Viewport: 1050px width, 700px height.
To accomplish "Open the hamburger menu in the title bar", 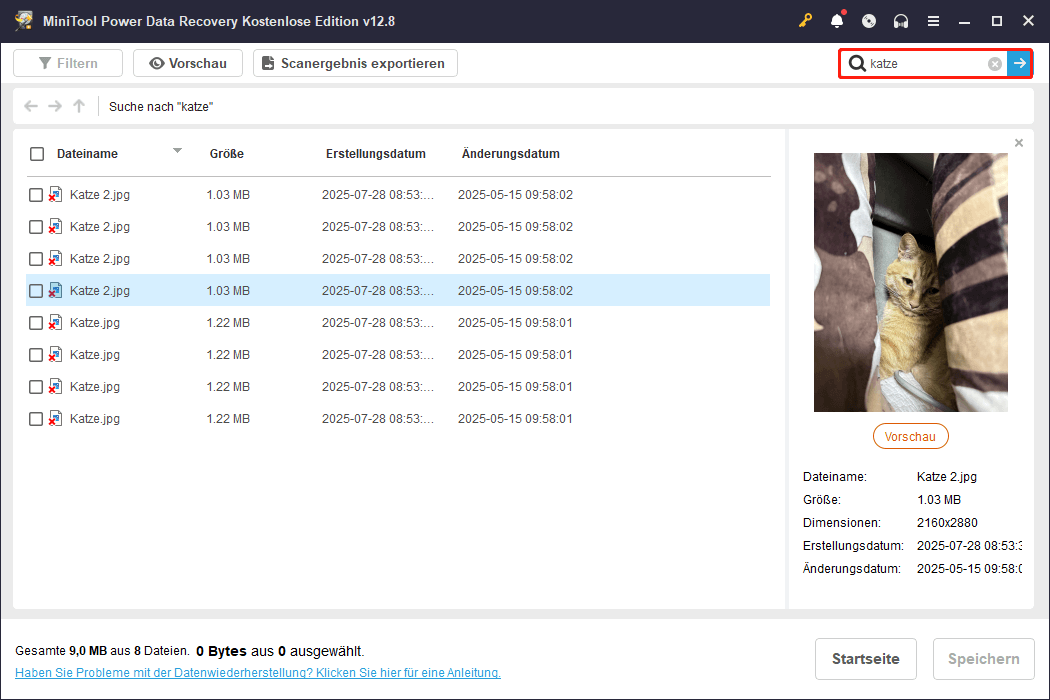I will coord(933,20).
